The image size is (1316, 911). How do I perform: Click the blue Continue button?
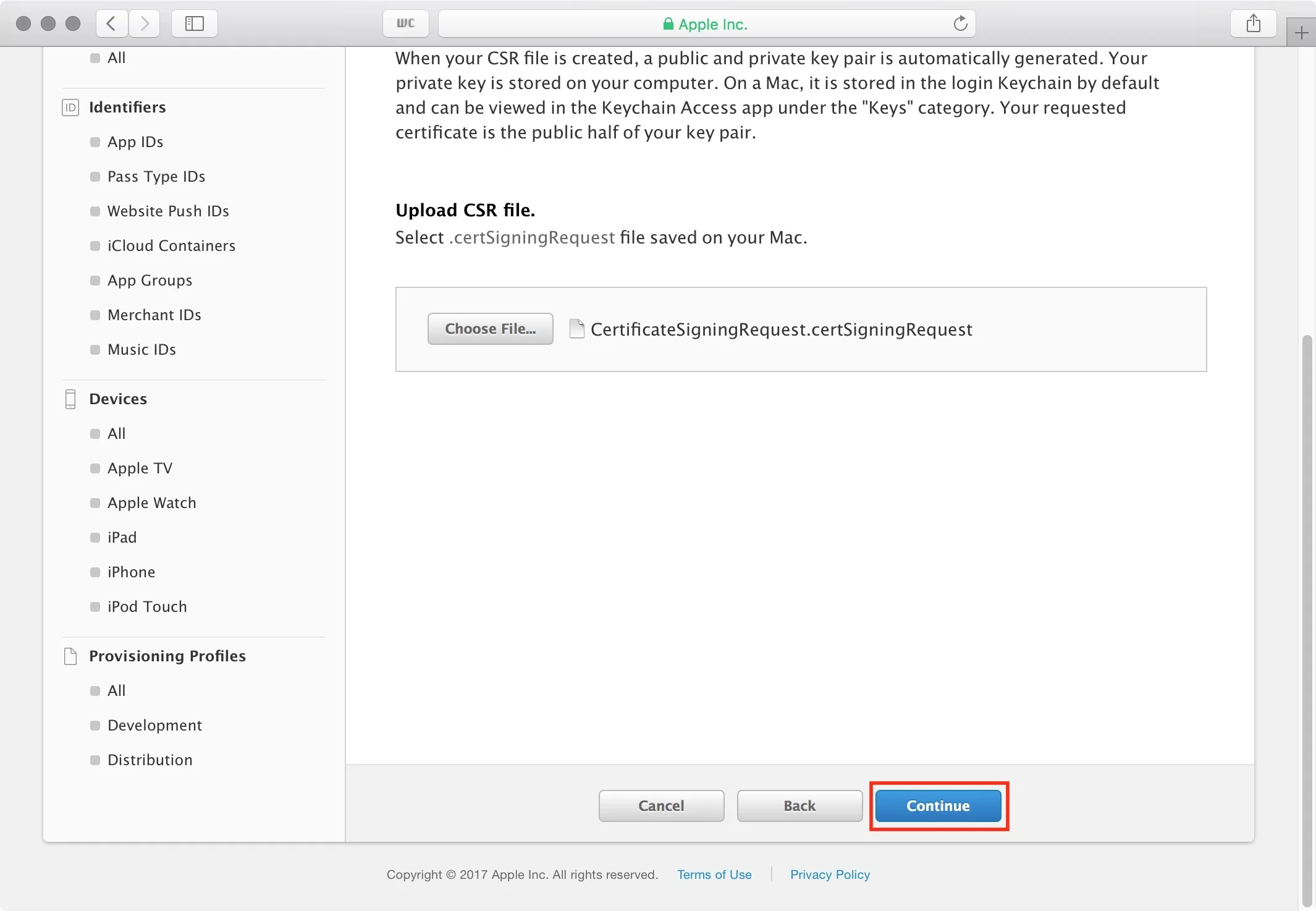pos(938,806)
